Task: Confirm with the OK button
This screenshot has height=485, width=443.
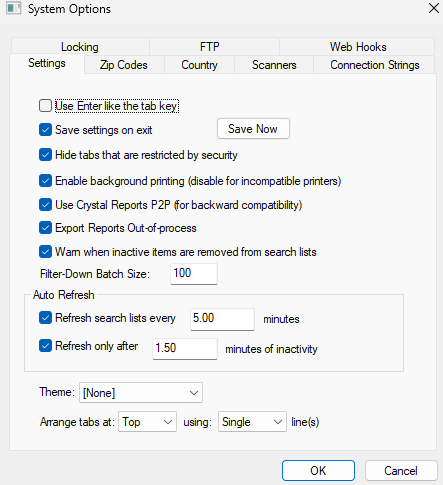Action: (x=318, y=471)
